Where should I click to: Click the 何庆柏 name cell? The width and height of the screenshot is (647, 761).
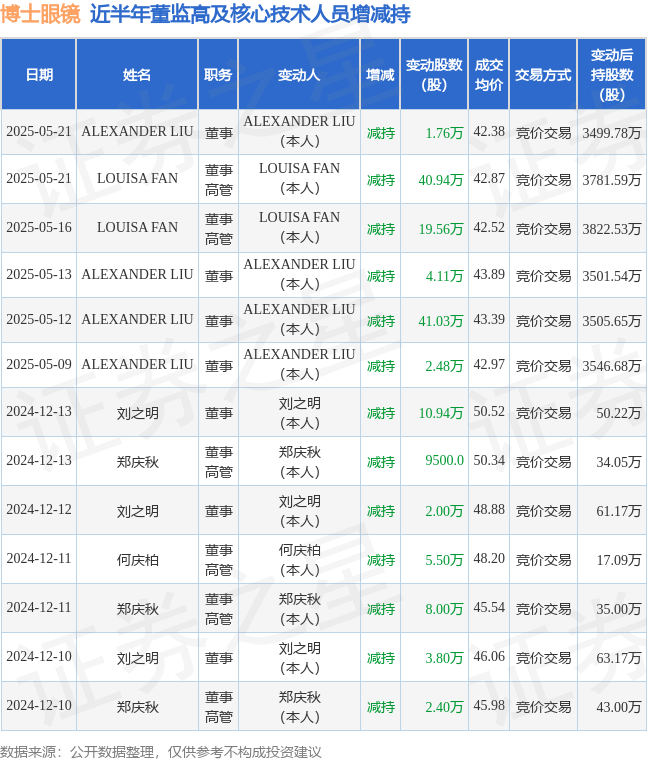(137, 560)
